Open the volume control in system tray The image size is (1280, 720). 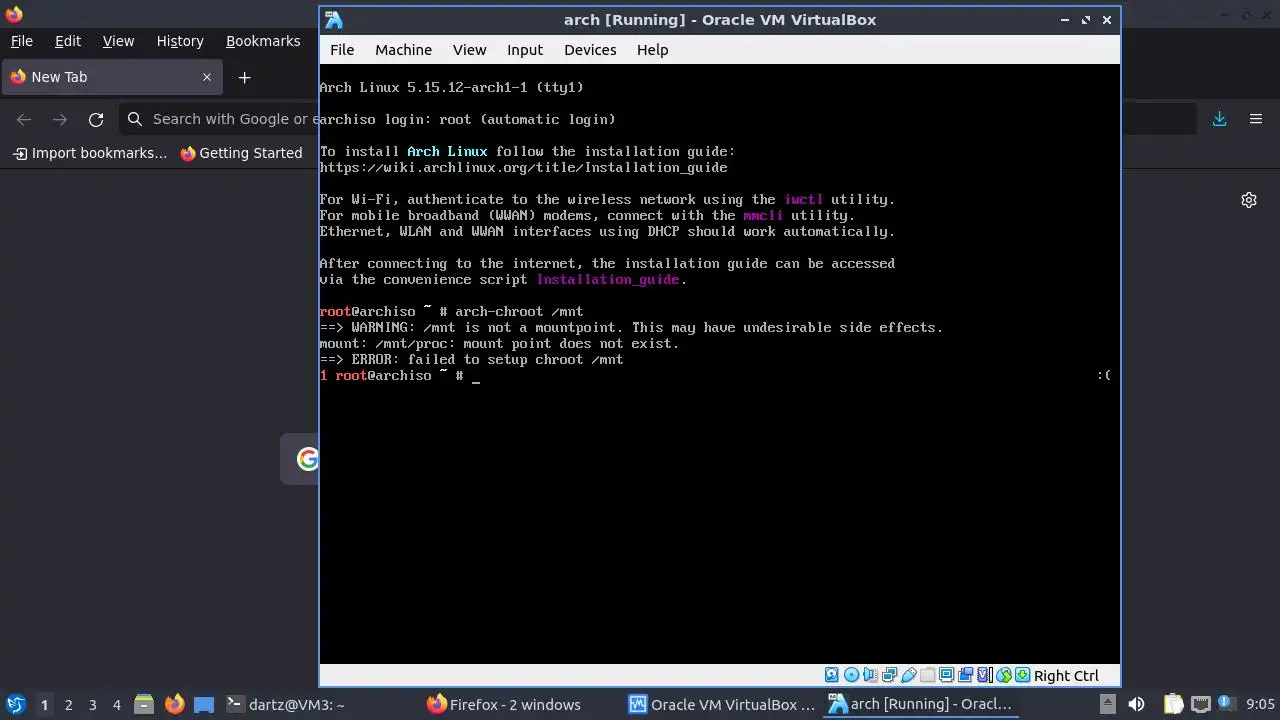tap(1136, 705)
